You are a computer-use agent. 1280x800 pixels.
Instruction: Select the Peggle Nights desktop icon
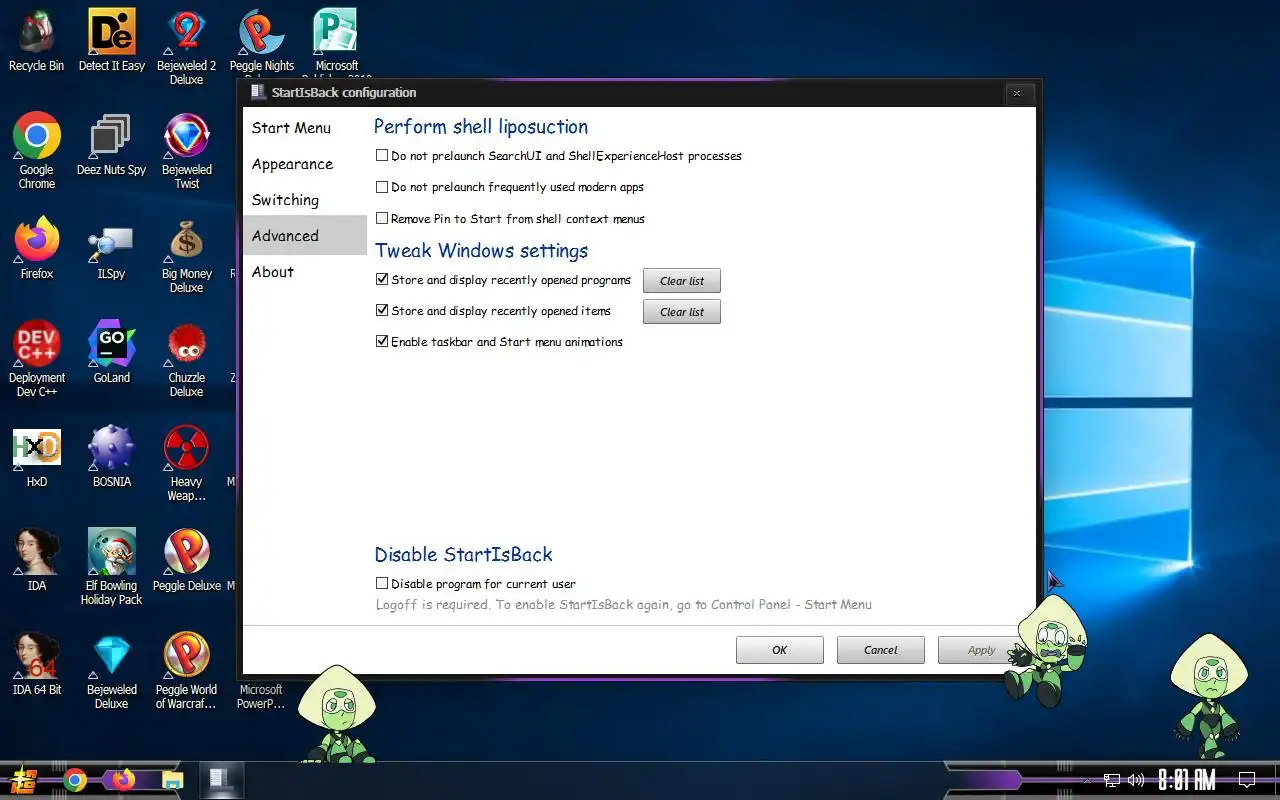pyautogui.click(x=262, y=40)
